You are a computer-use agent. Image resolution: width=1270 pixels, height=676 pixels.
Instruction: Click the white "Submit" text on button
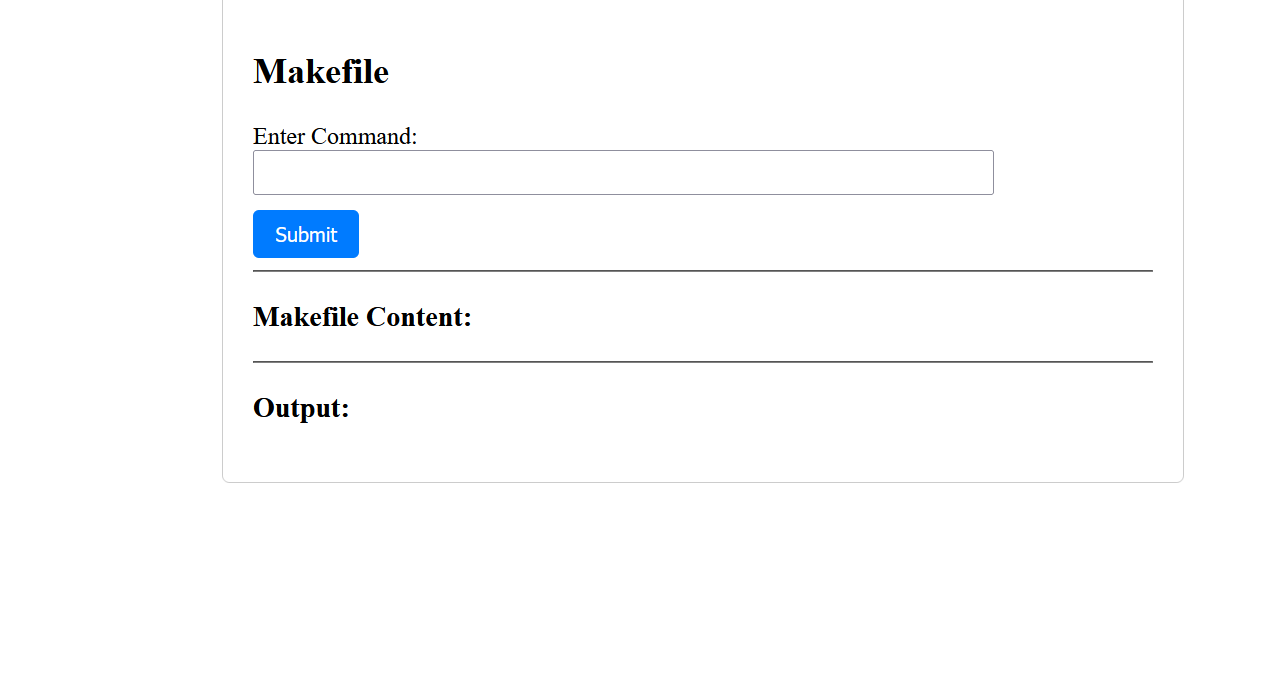(x=306, y=235)
